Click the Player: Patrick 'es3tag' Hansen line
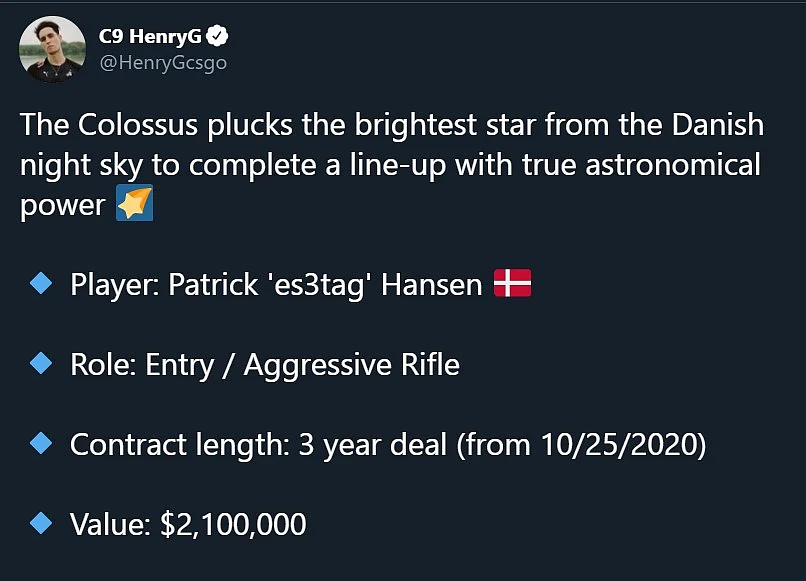 pyautogui.click(x=277, y=285)
